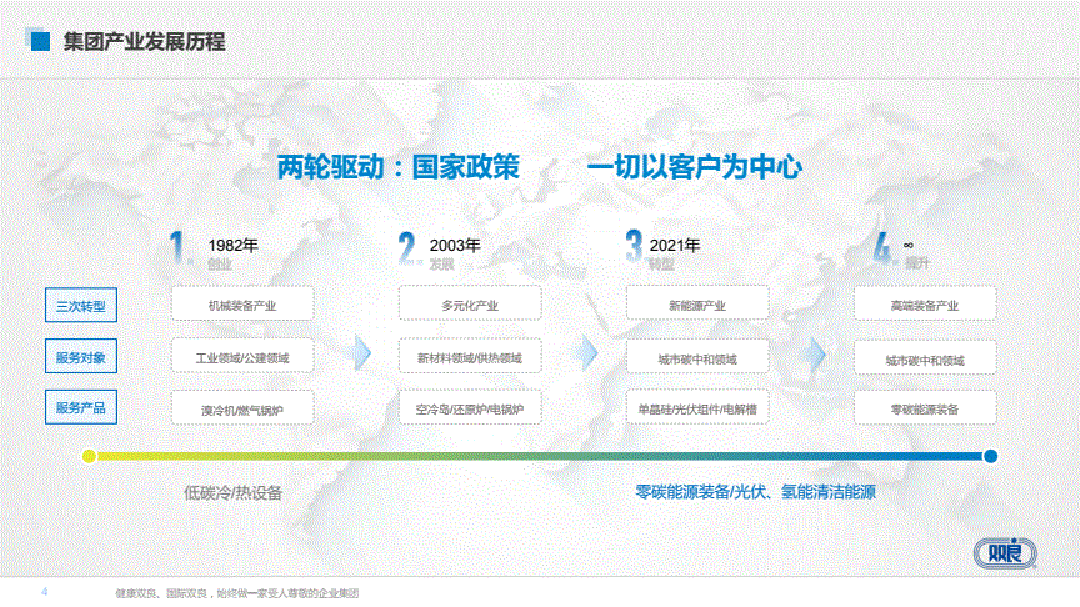
Task: Click the 零碳能源装备/光伏、氢能清洁能源 caption
Action: pos(756,492)
